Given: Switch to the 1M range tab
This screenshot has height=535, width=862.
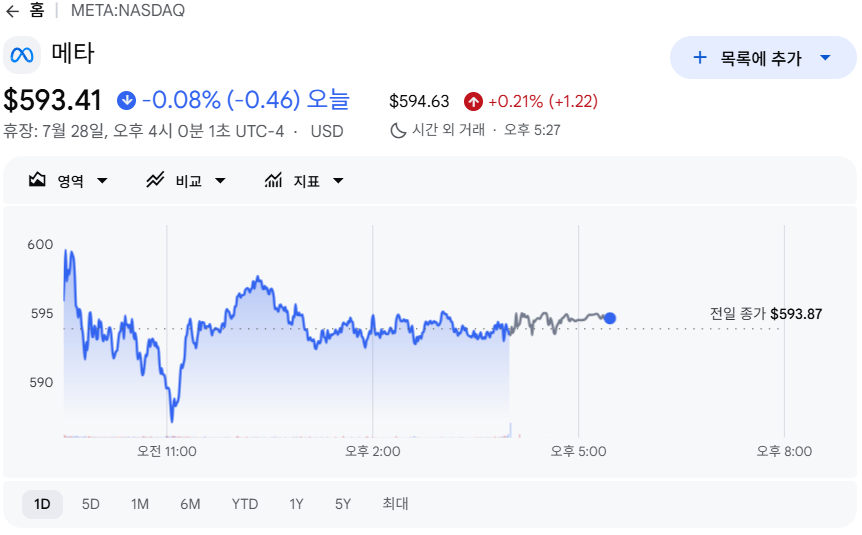Looking at the screenshot, I should tap(140, 504).
